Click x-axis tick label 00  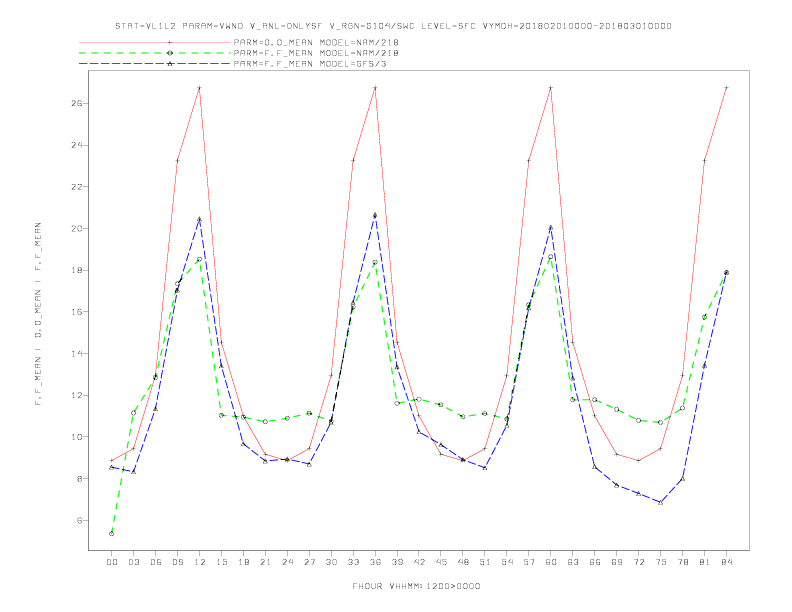112,562
